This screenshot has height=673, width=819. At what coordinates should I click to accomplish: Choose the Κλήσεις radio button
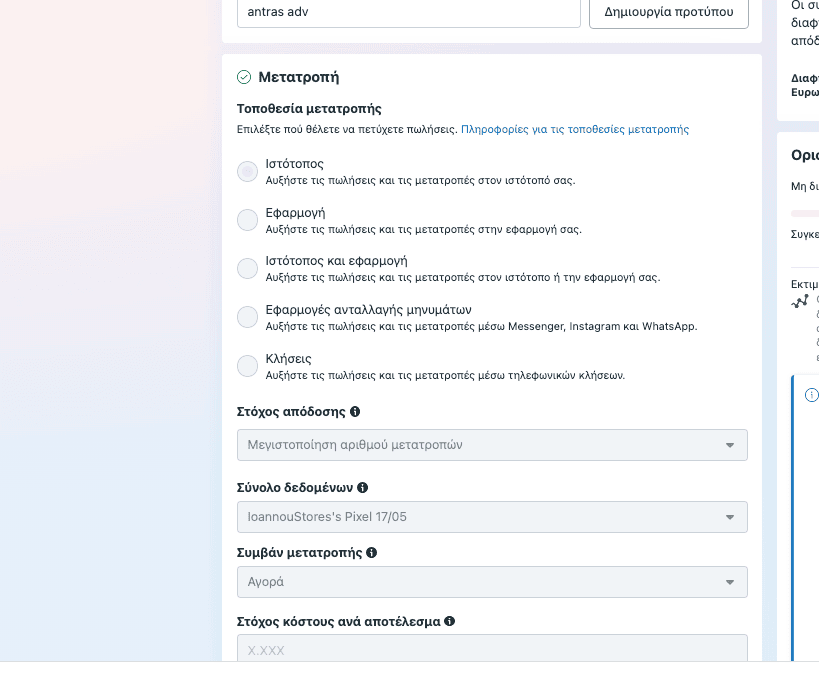click(x=247, y=366)
